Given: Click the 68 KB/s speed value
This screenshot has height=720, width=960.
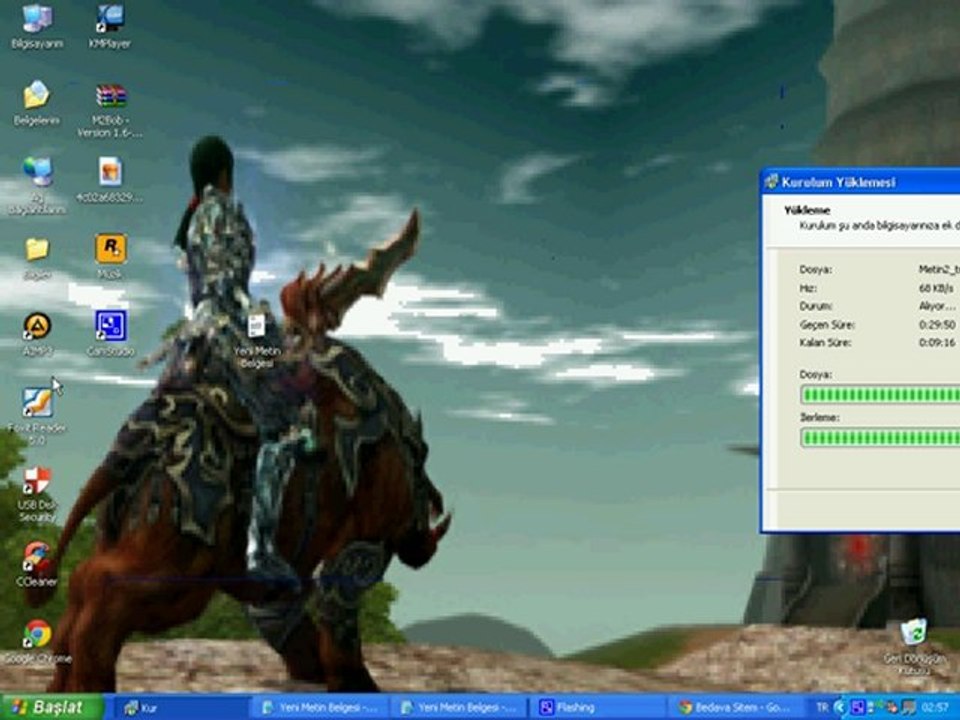Looking at the screenshot, I should [936, 288].
